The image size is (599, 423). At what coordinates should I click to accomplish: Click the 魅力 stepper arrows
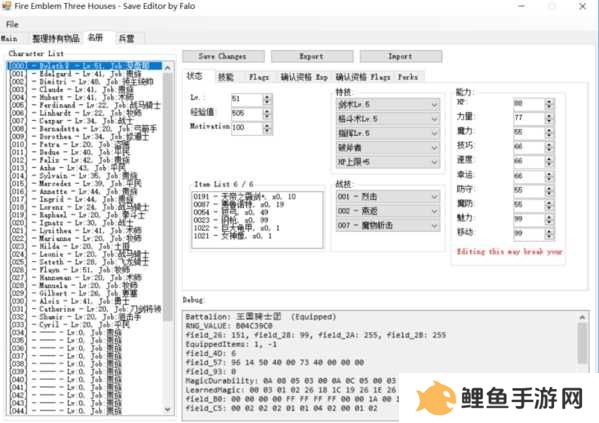tap(549, 219)
